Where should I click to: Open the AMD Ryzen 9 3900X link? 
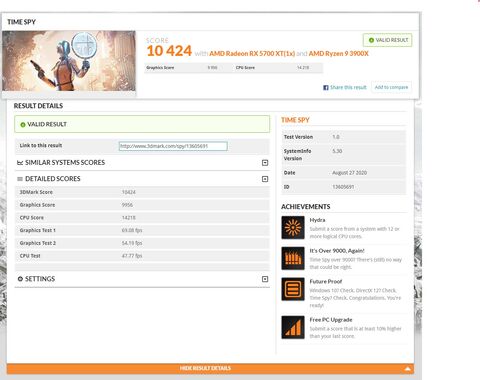click(x=339, y=53)
